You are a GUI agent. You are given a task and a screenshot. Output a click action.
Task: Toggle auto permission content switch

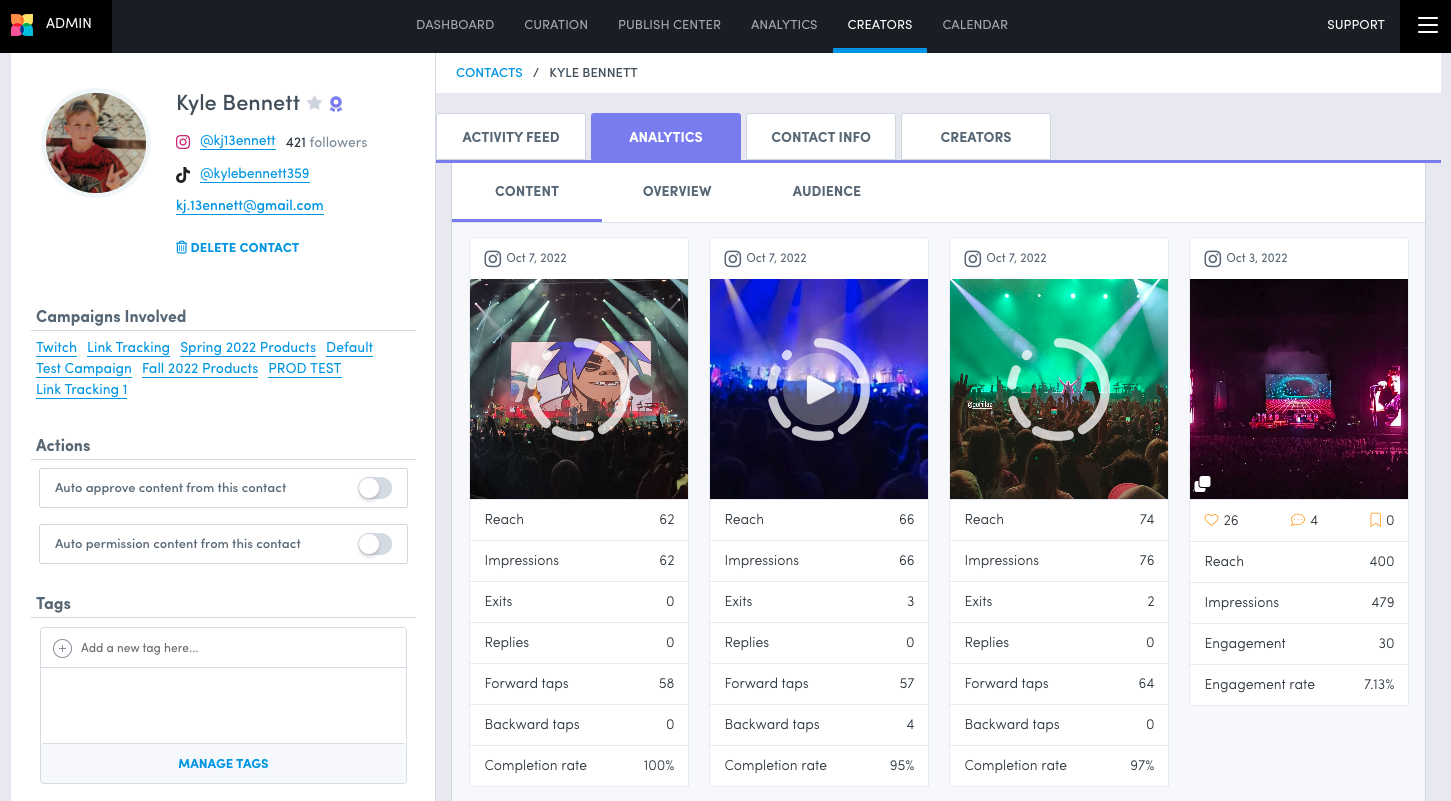(x=375, y=544)
